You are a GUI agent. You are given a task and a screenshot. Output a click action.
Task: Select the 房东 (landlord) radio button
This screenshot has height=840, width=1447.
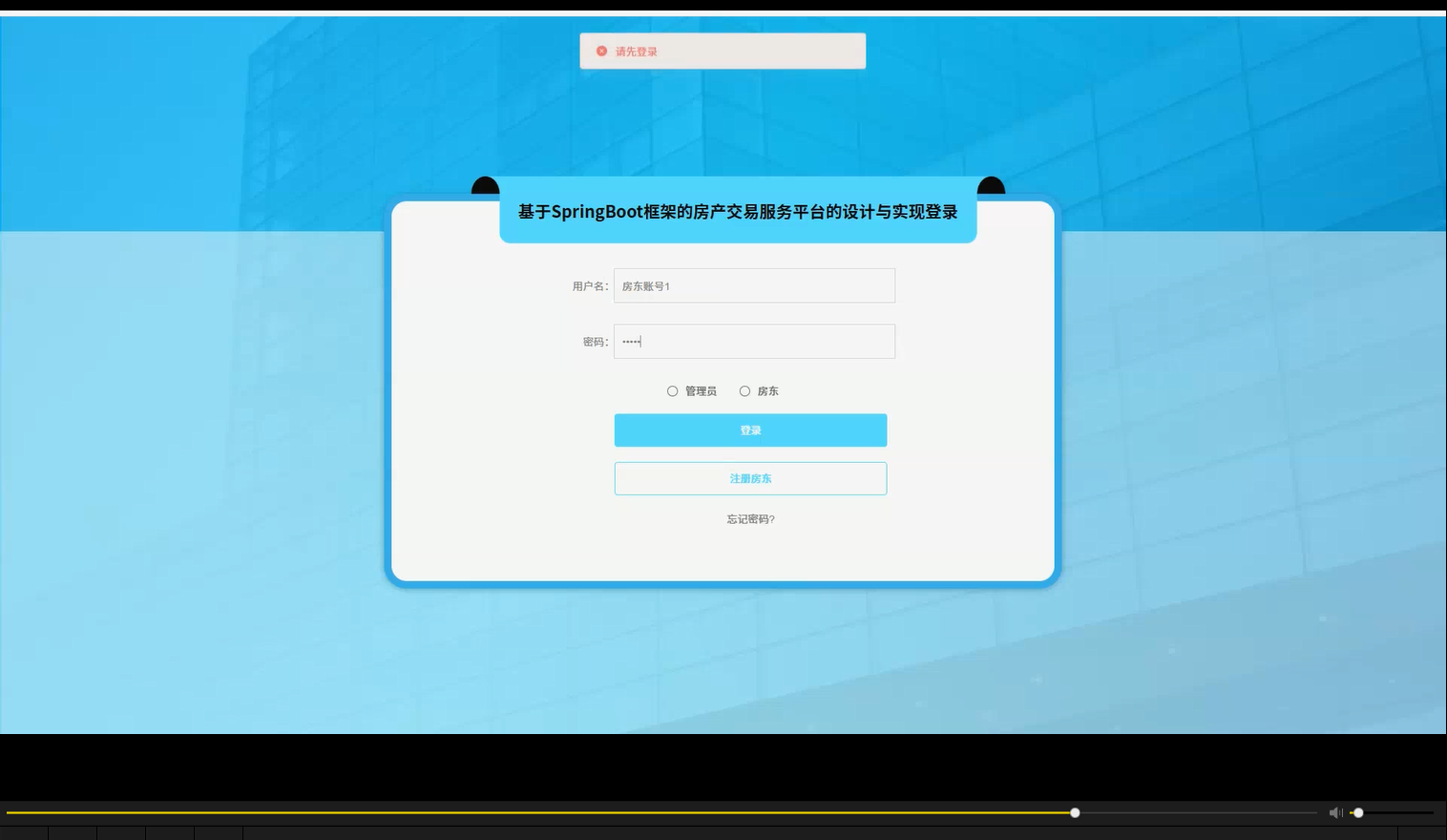point(744,390)
